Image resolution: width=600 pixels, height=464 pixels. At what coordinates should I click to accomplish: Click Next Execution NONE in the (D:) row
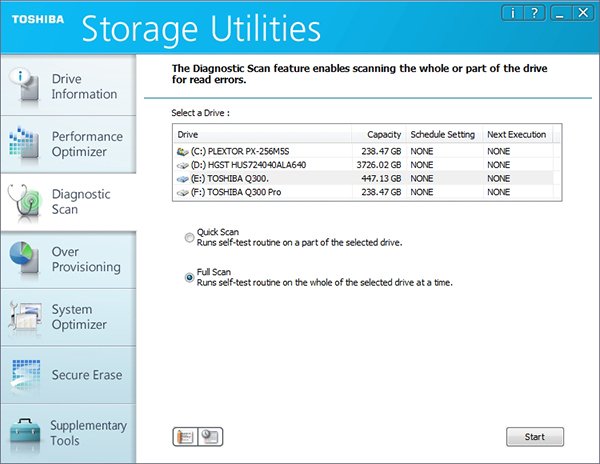pos(499,165)
